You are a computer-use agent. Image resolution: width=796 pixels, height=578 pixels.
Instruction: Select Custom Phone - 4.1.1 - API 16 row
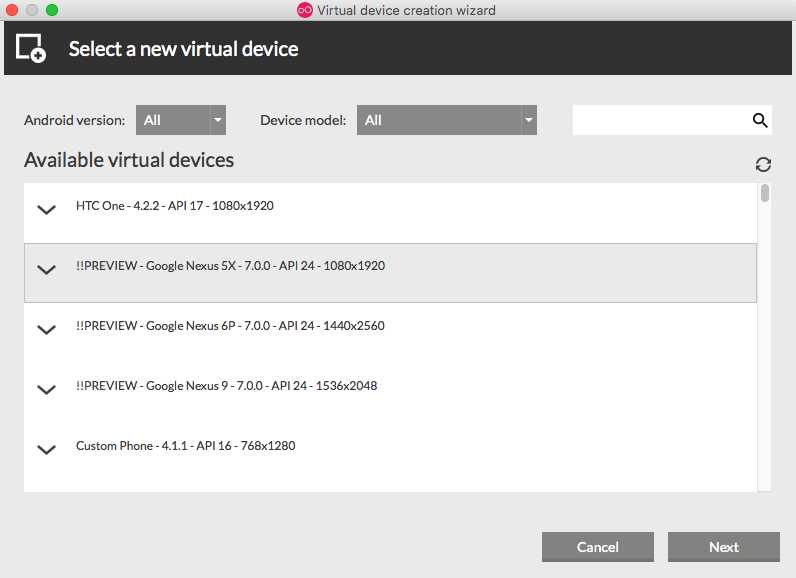tap(390, 453)
